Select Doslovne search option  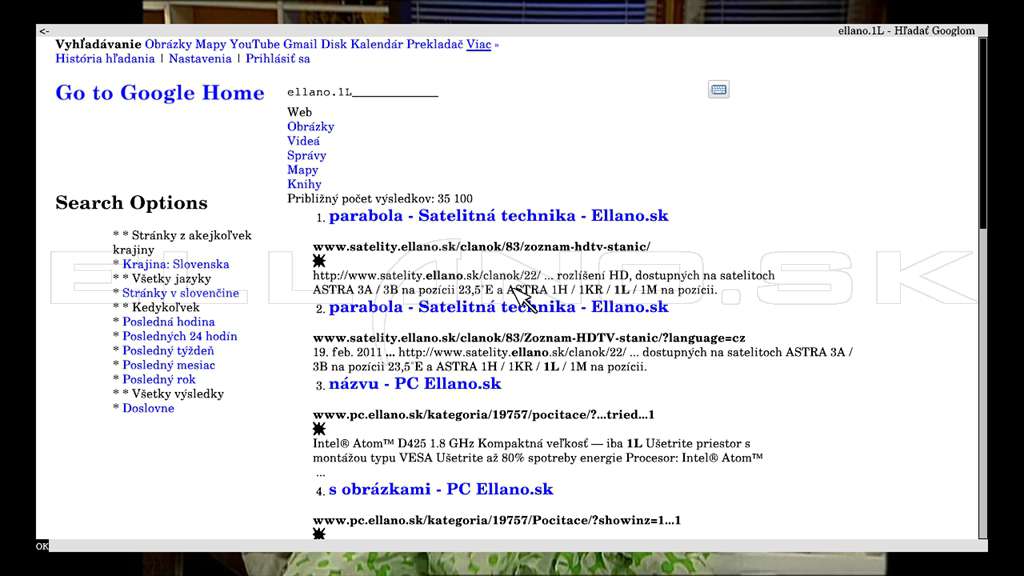point(148,408)
